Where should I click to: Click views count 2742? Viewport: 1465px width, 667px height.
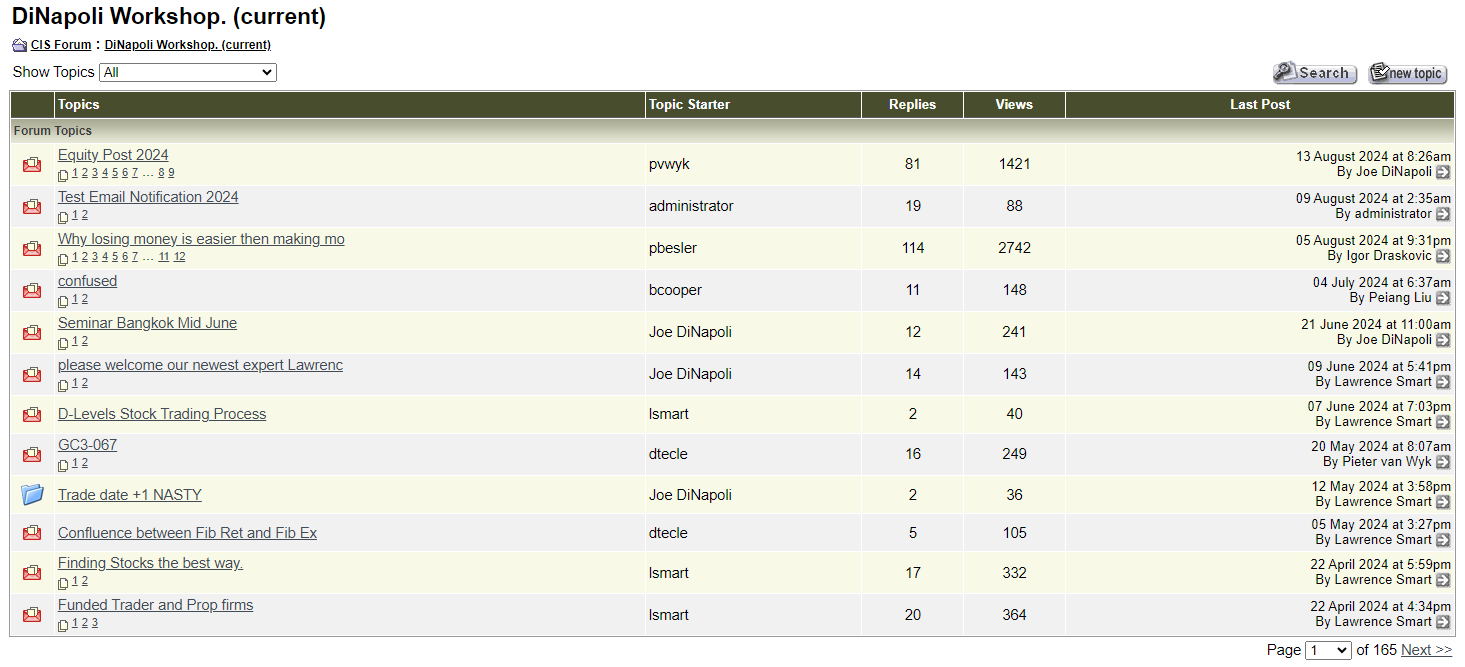pos(1014,248)
